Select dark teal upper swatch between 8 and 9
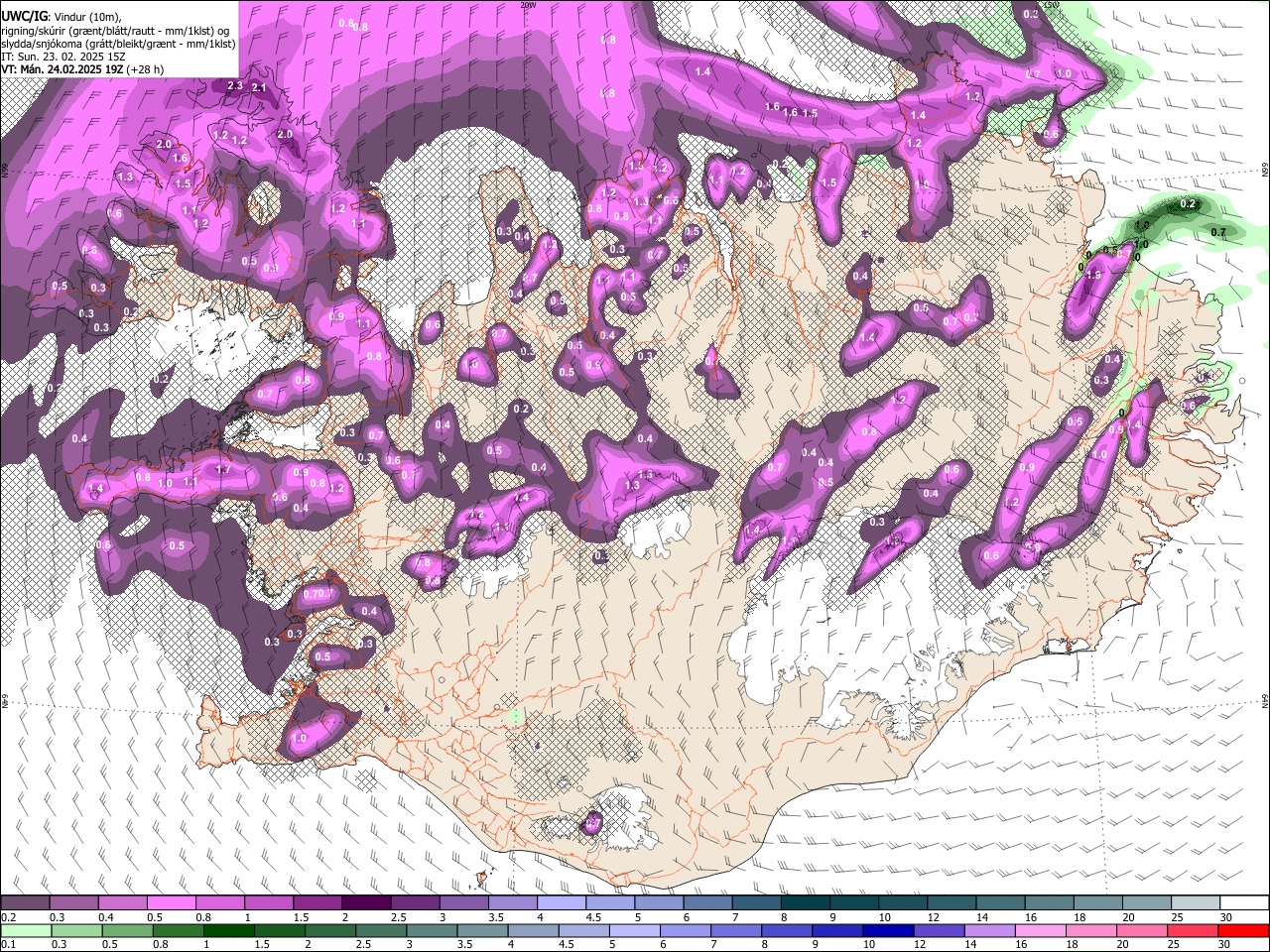1270x952 pixels. [x=806, y=902]
